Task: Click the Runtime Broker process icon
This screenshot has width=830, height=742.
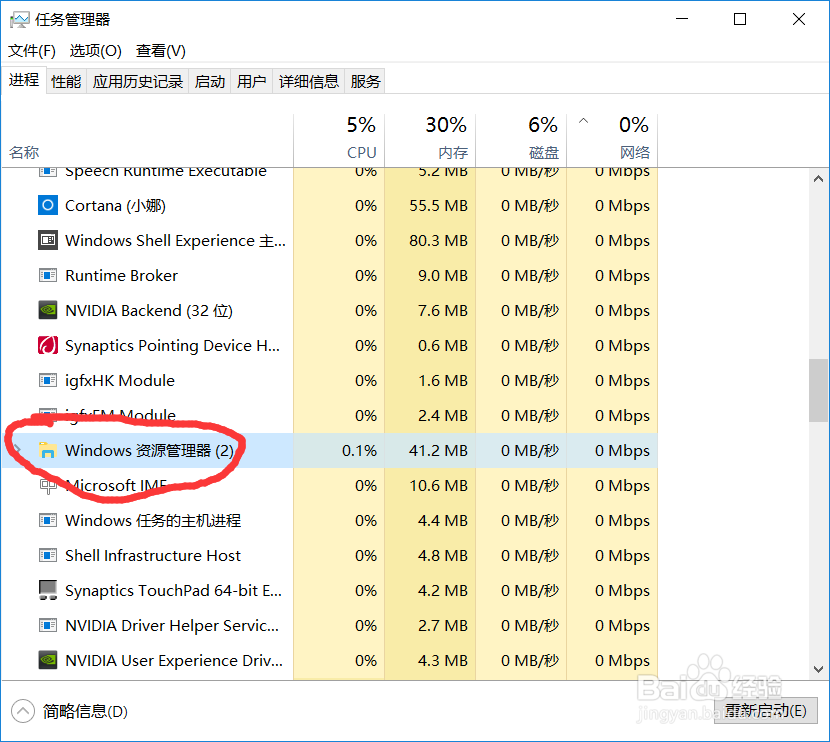Action: point(48,275)
